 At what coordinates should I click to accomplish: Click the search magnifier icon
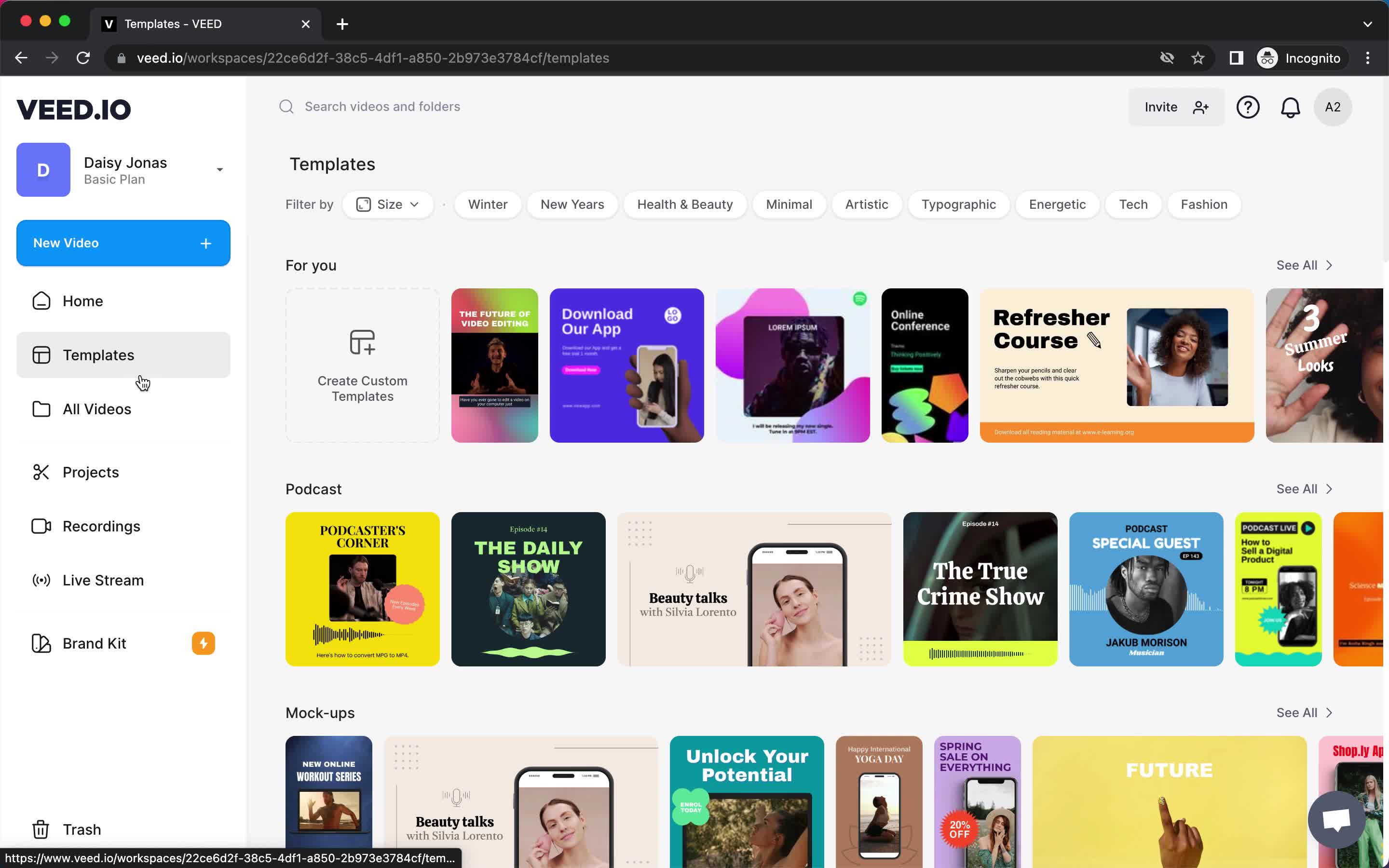tap(286, 107)
